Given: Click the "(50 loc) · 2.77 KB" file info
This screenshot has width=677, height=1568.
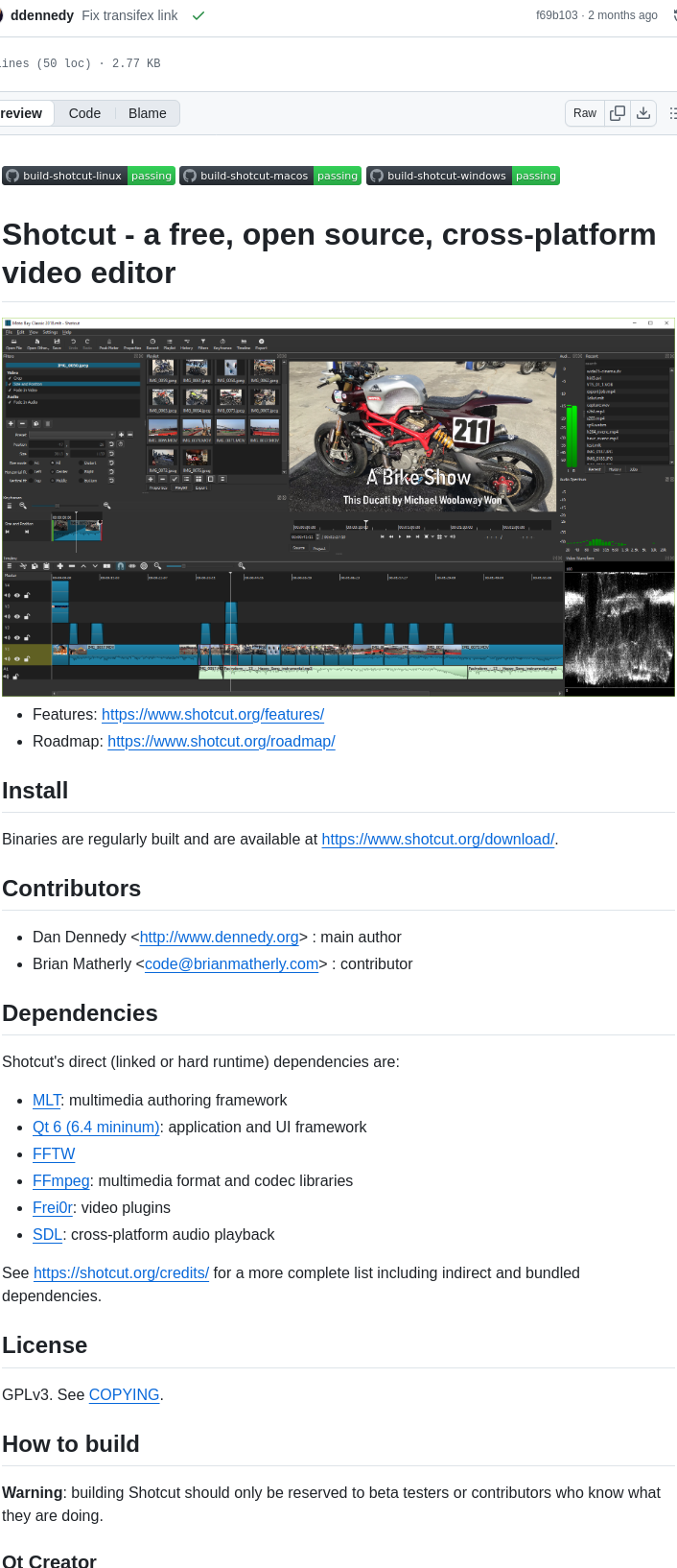Looking at the screenshot, I should 99,63.
